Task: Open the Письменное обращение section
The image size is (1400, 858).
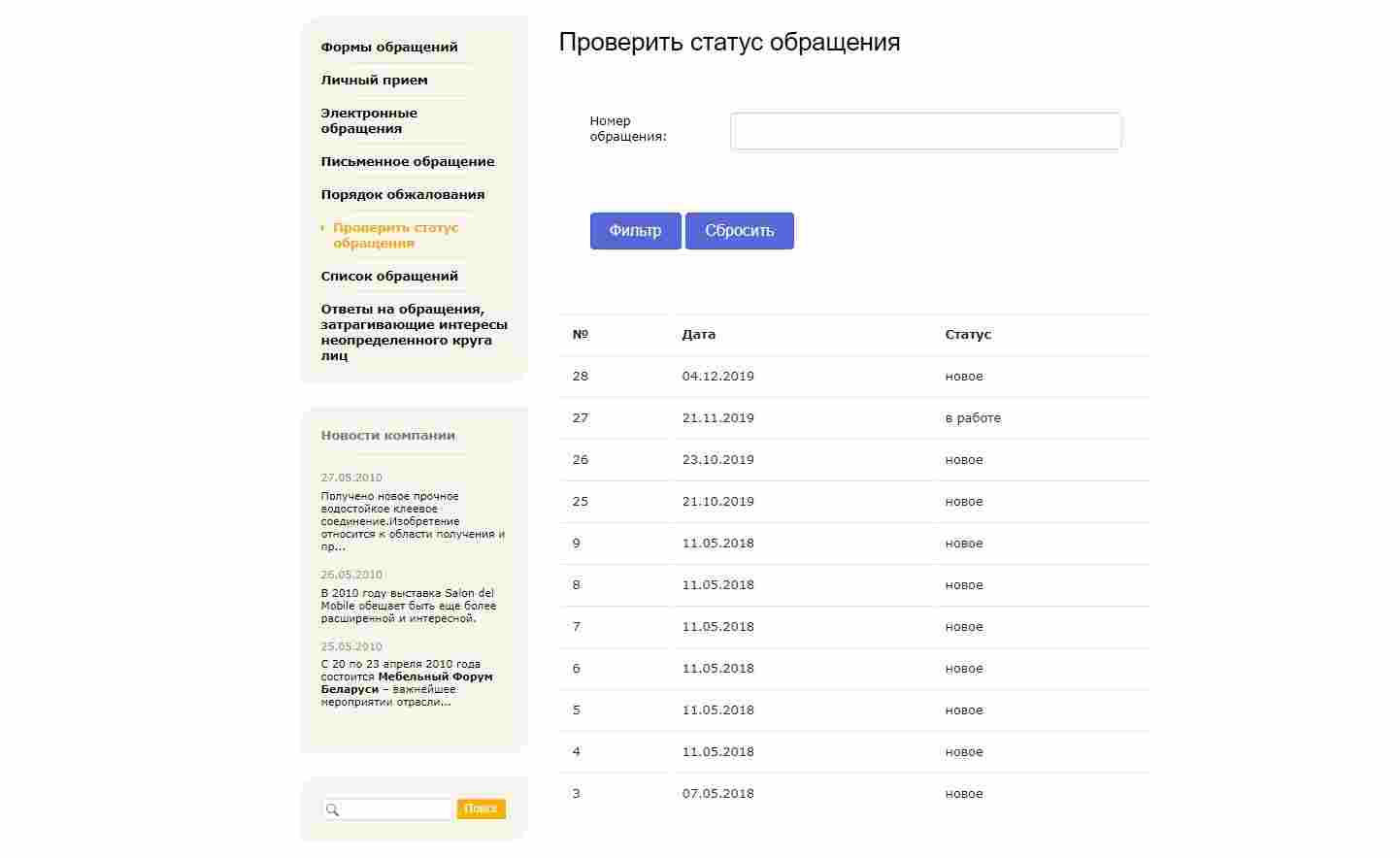Action: [408, 161]
